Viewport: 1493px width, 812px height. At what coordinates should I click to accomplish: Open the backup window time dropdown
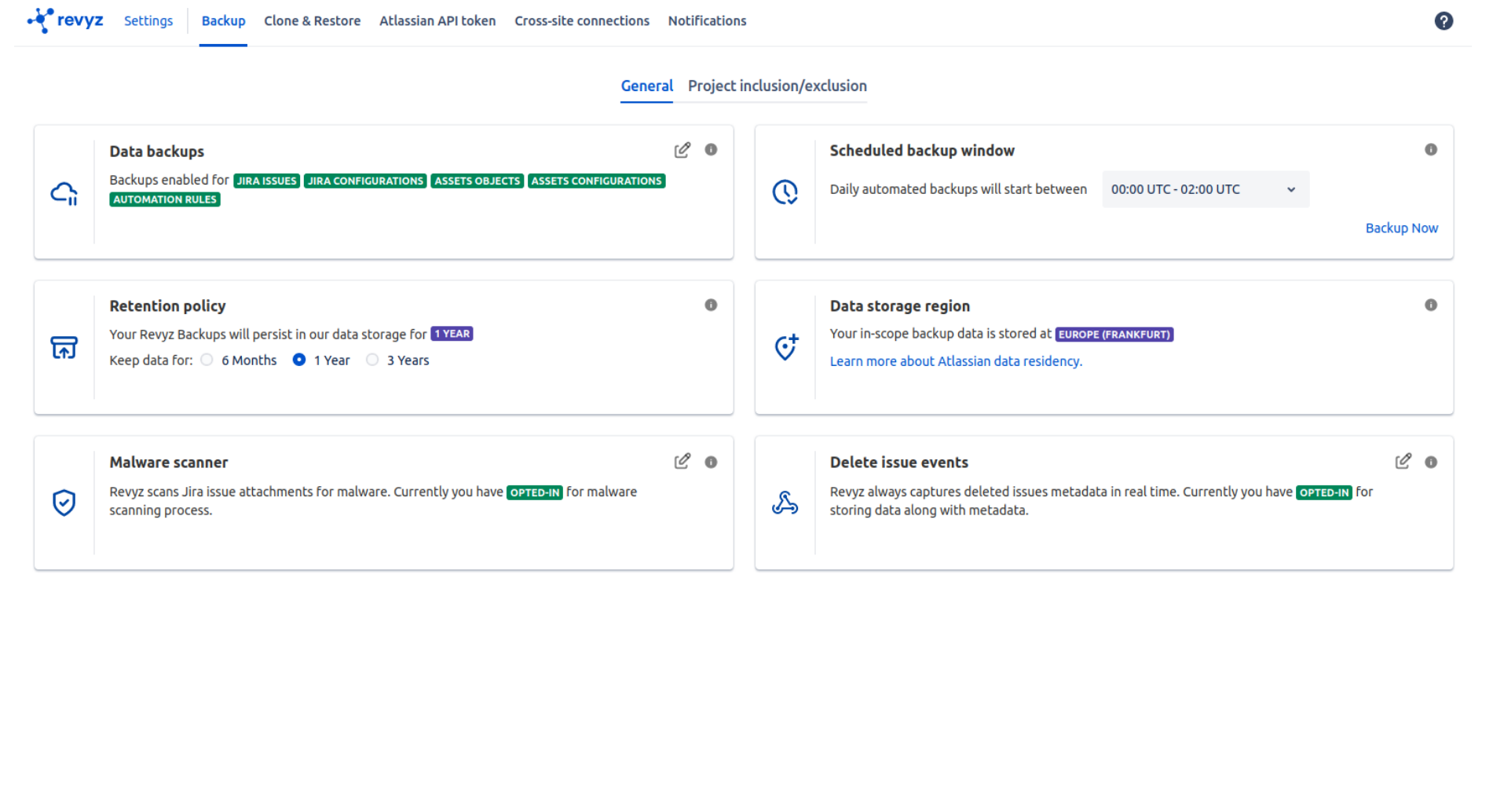pyautogui.click(x=1205, y=189)
